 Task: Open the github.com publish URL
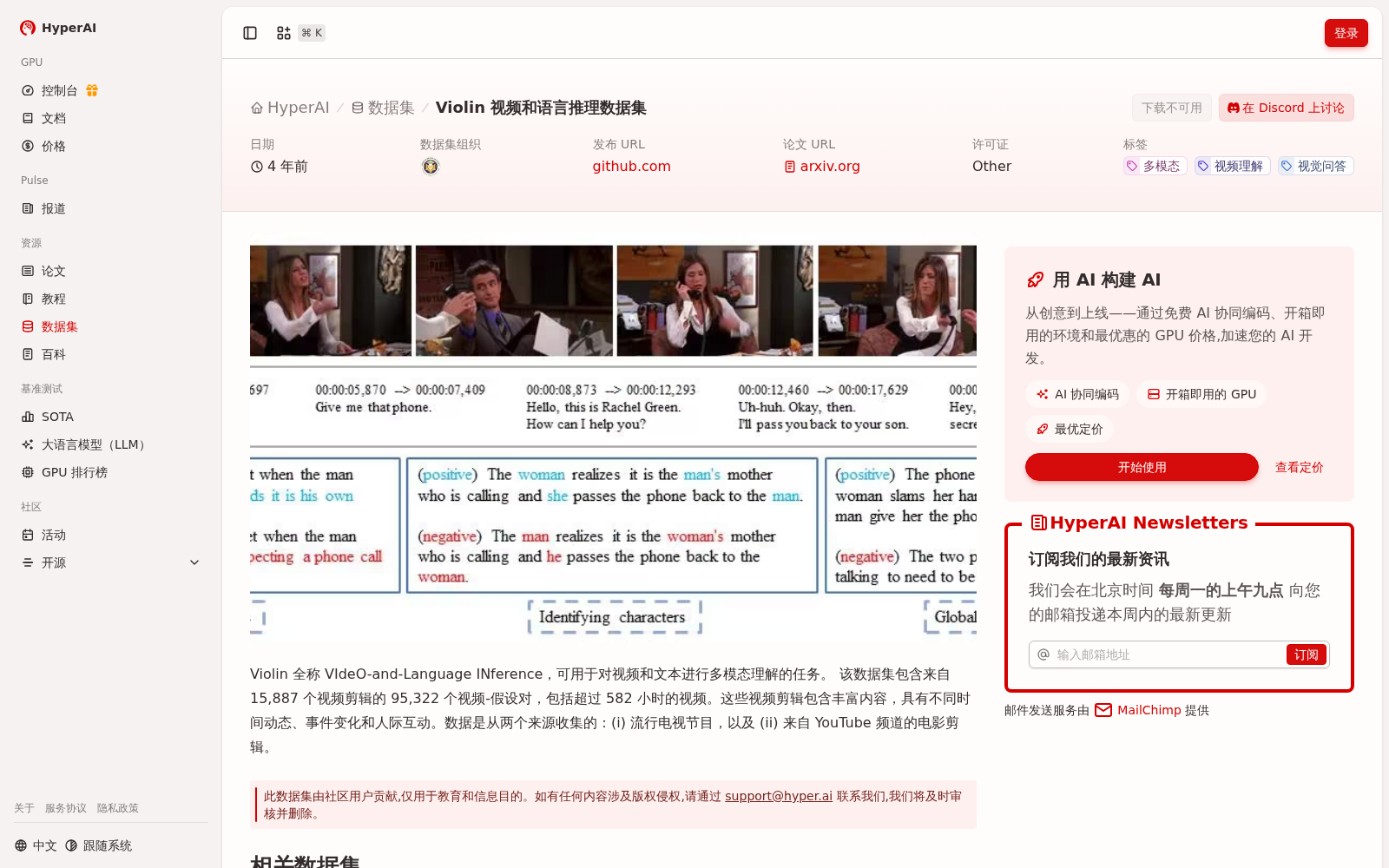click(x=631, y=167)
